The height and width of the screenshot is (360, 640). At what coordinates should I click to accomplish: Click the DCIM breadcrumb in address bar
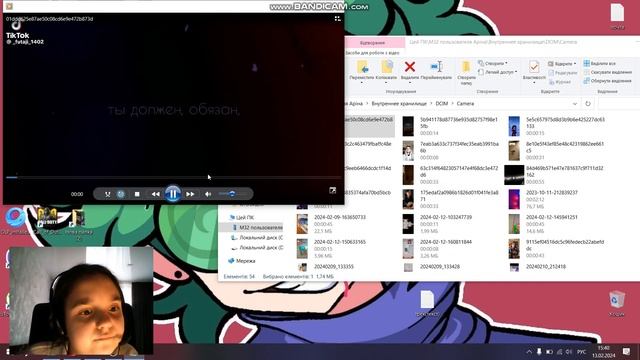point(442,104)
